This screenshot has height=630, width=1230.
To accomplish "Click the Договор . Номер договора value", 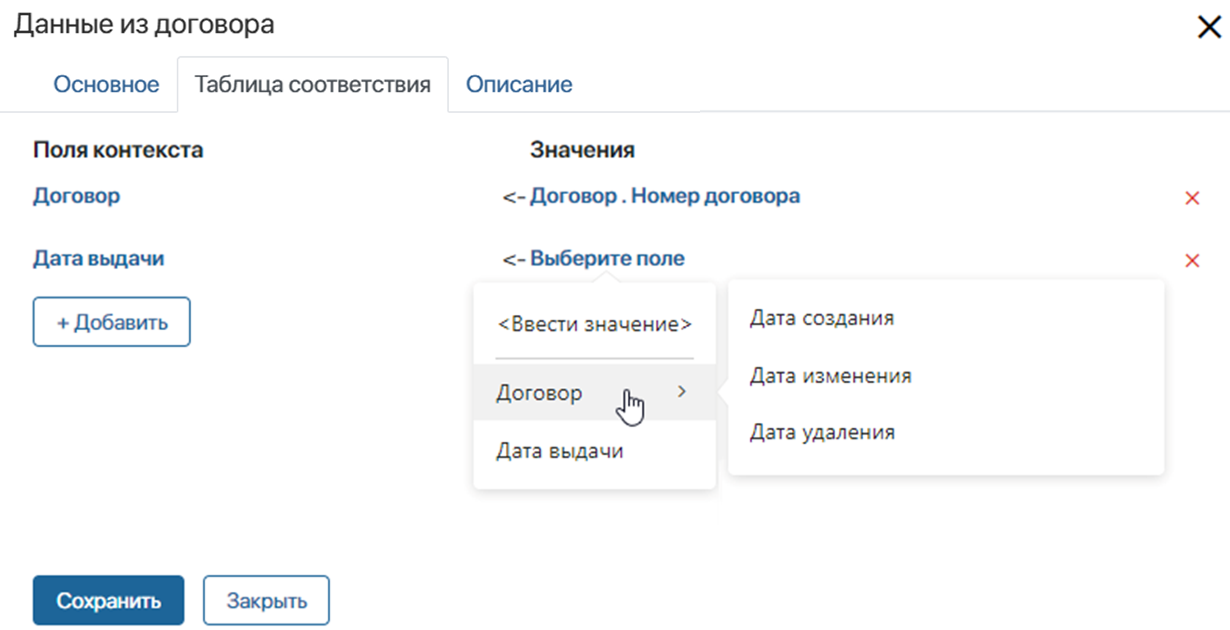I will pos(664,196).
